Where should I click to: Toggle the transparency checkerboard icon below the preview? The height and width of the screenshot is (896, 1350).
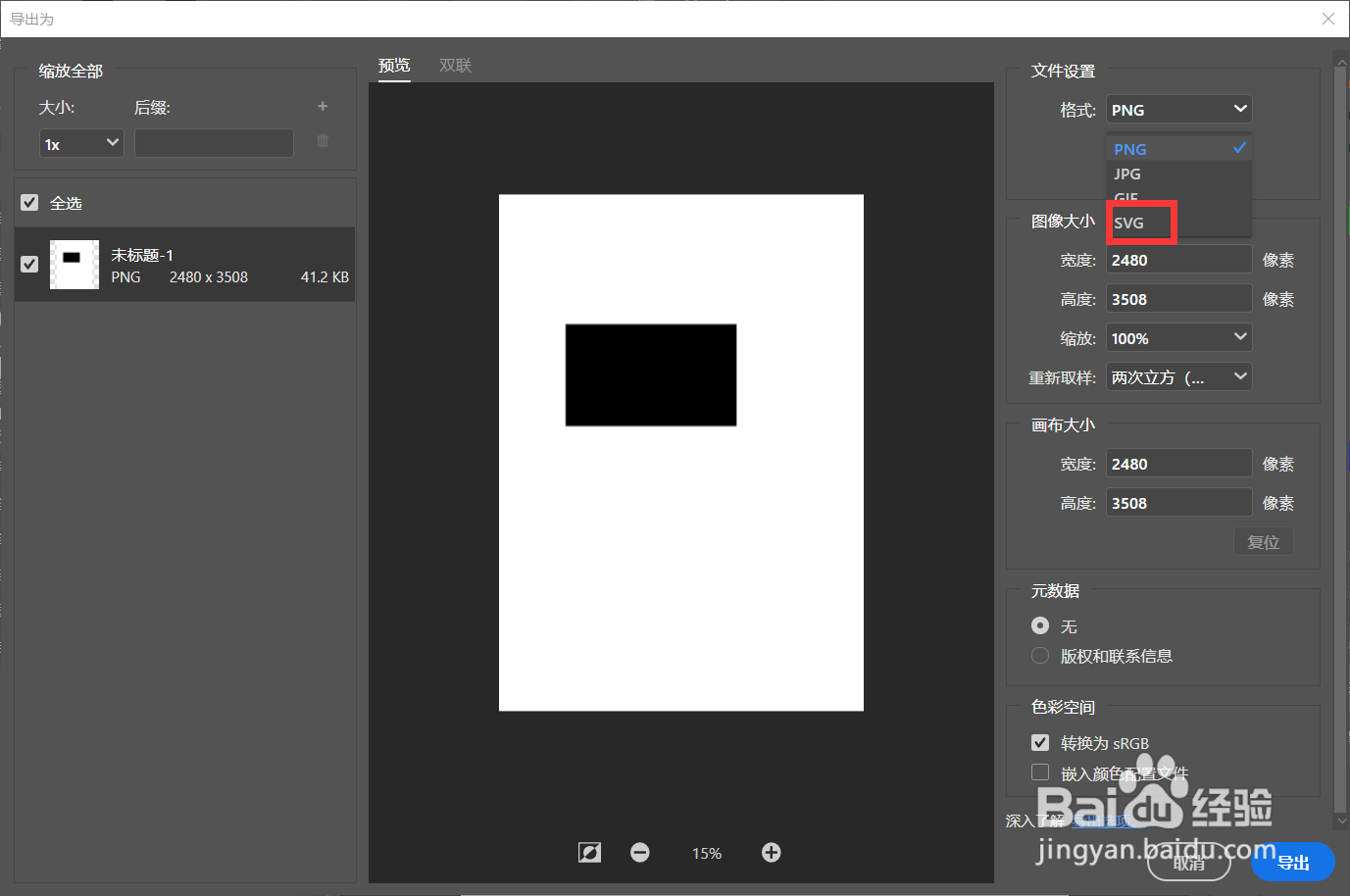pyautogui.click(x=589, y=852)
